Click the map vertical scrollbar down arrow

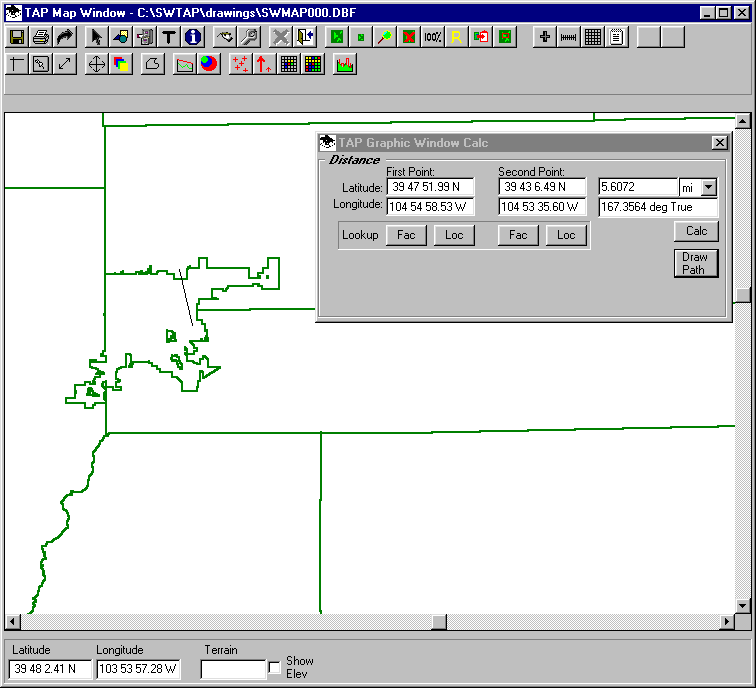742,606
